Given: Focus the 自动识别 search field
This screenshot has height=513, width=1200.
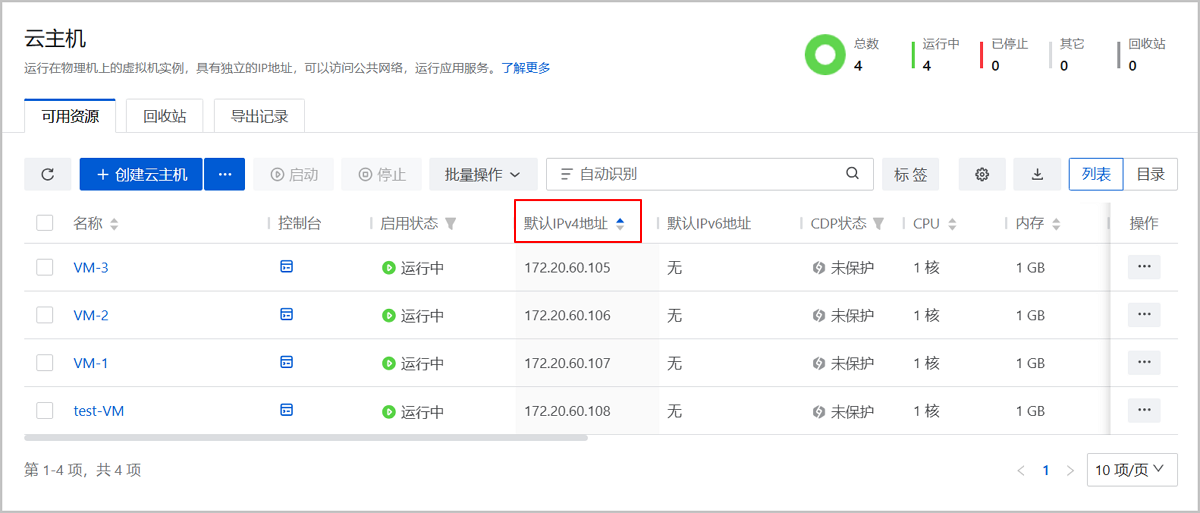Looking at the screenshot, I should 700,174.
